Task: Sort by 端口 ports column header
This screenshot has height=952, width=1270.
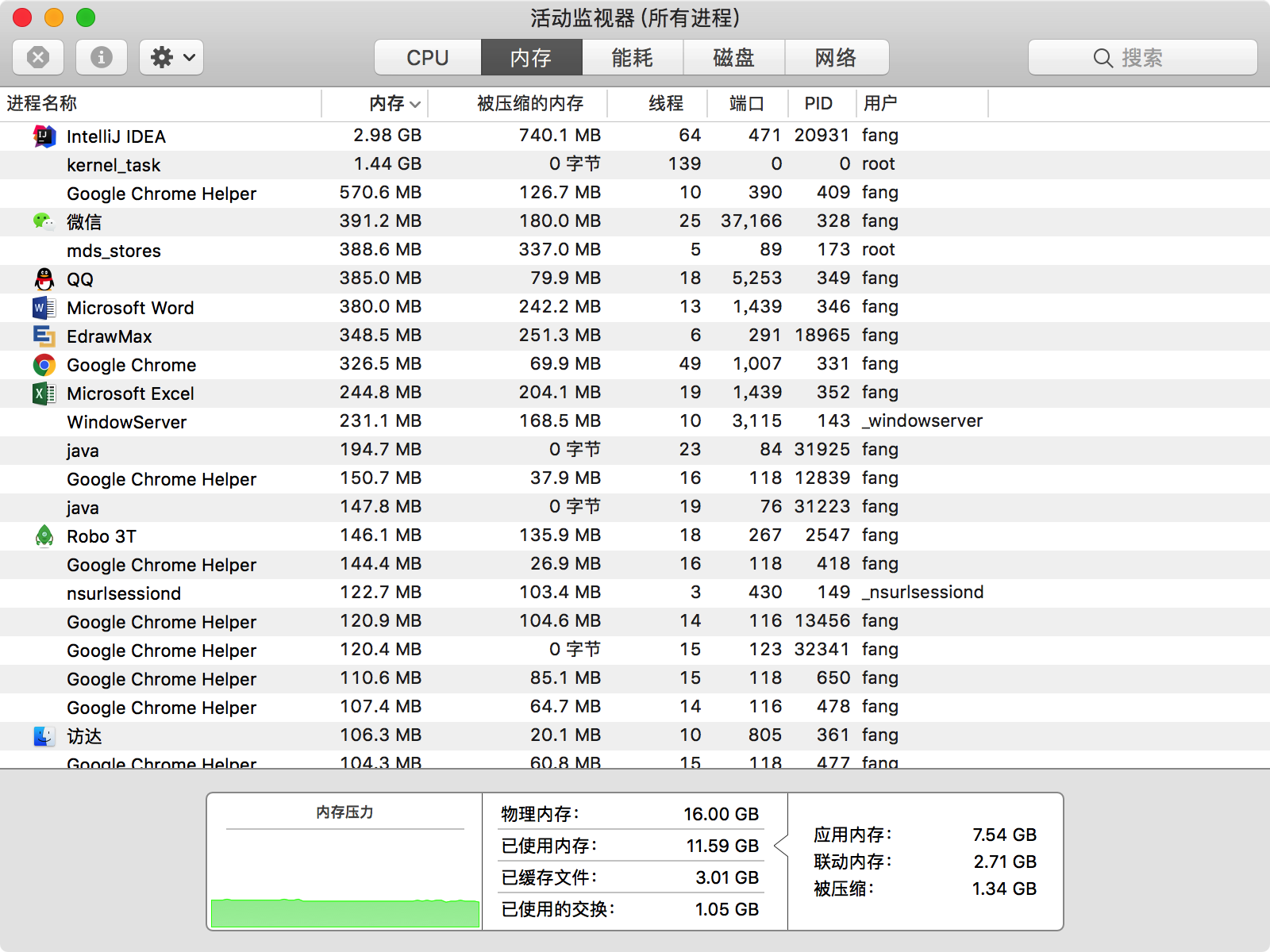Action: pos(747,103)
